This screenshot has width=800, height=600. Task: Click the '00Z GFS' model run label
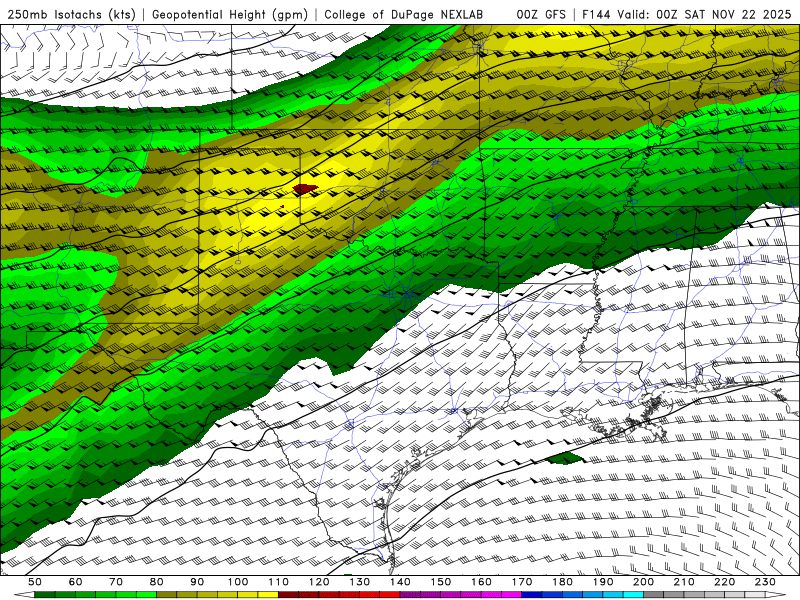[x=541, y=15]
